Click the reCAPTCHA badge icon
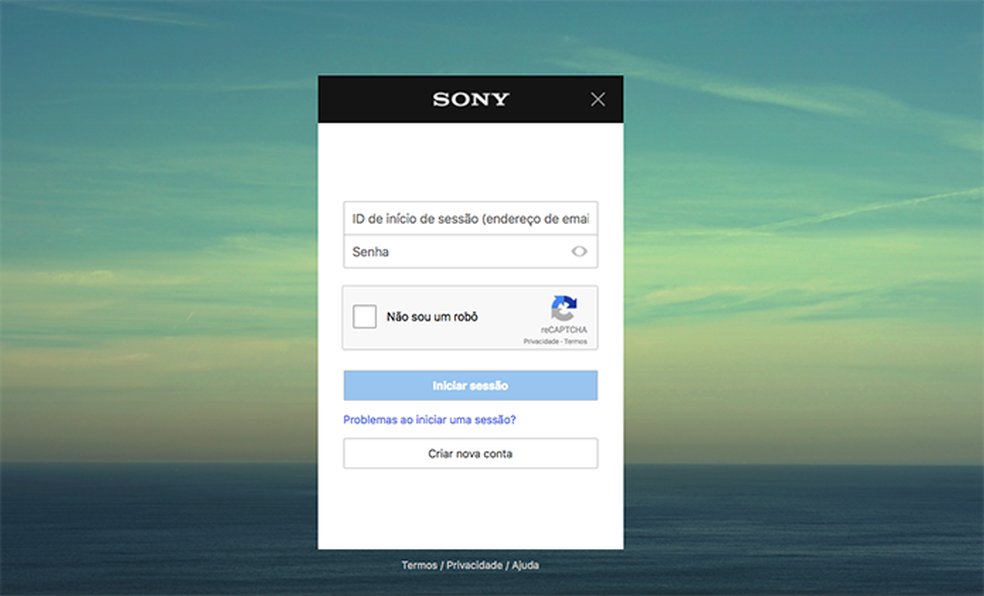This screenshot has height=596, width=984. pyautogui.click(x=563, y=307)
